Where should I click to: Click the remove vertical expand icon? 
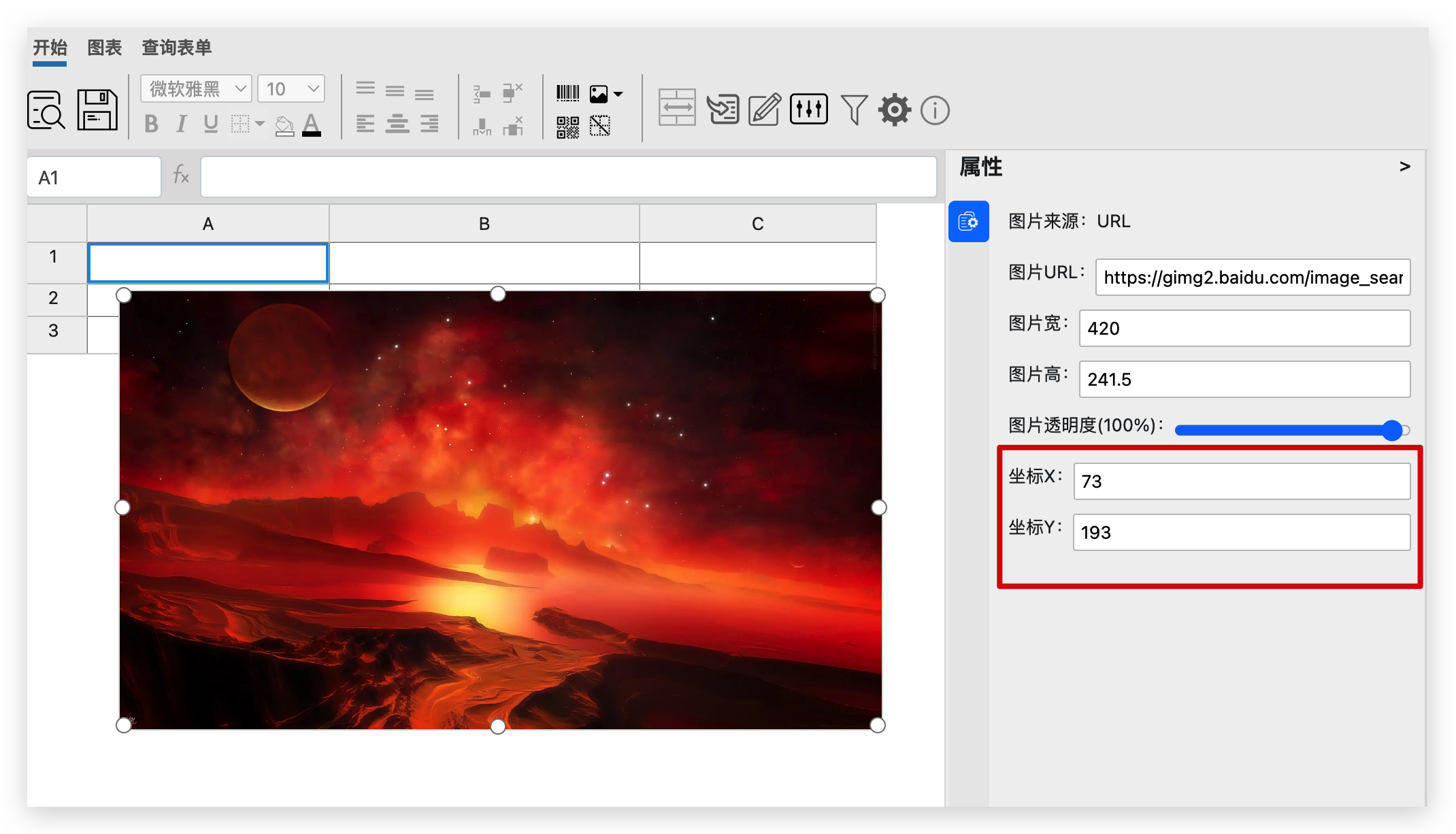click(513, 127)
